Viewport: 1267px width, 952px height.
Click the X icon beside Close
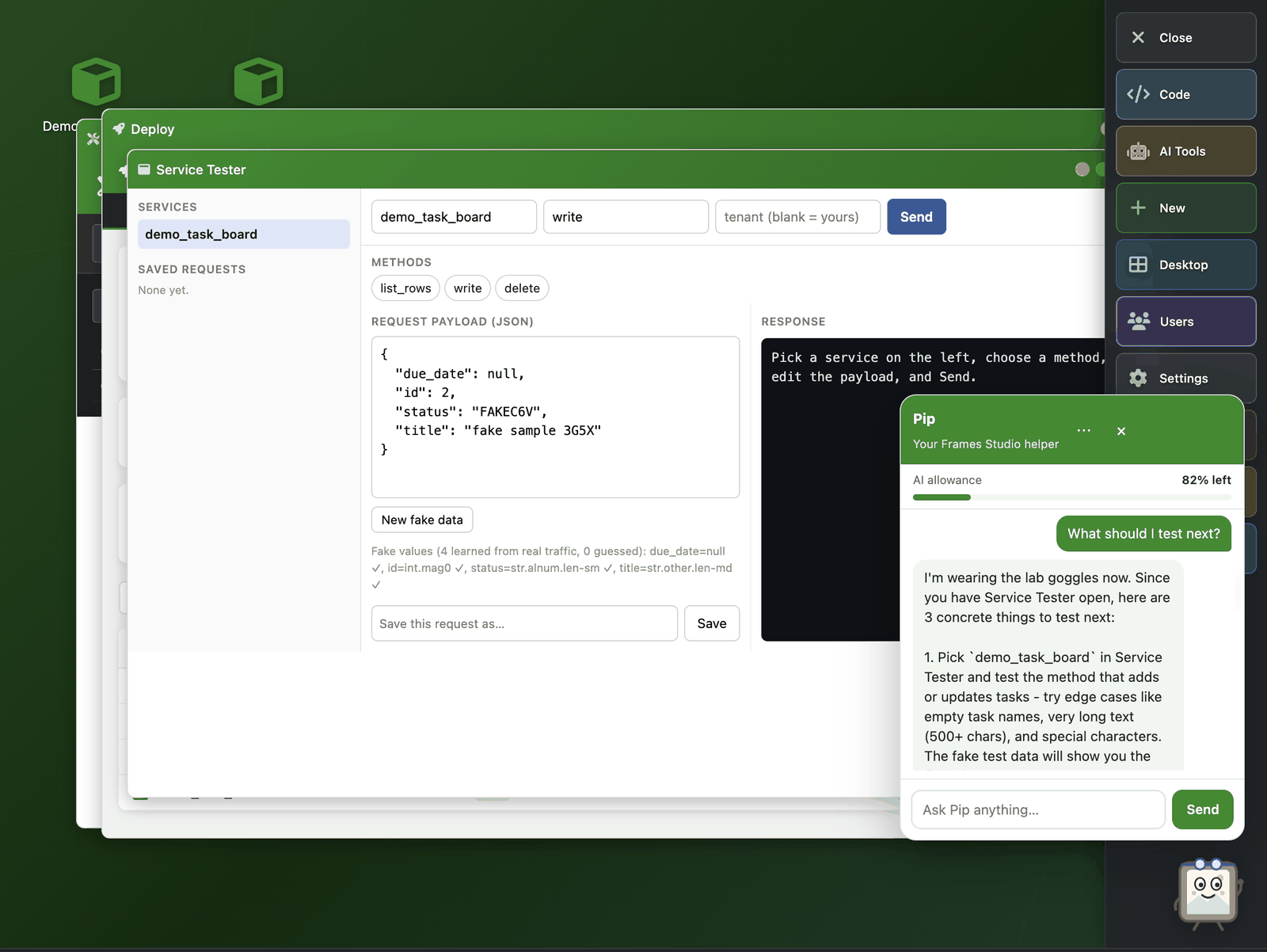coord(1138,37)
